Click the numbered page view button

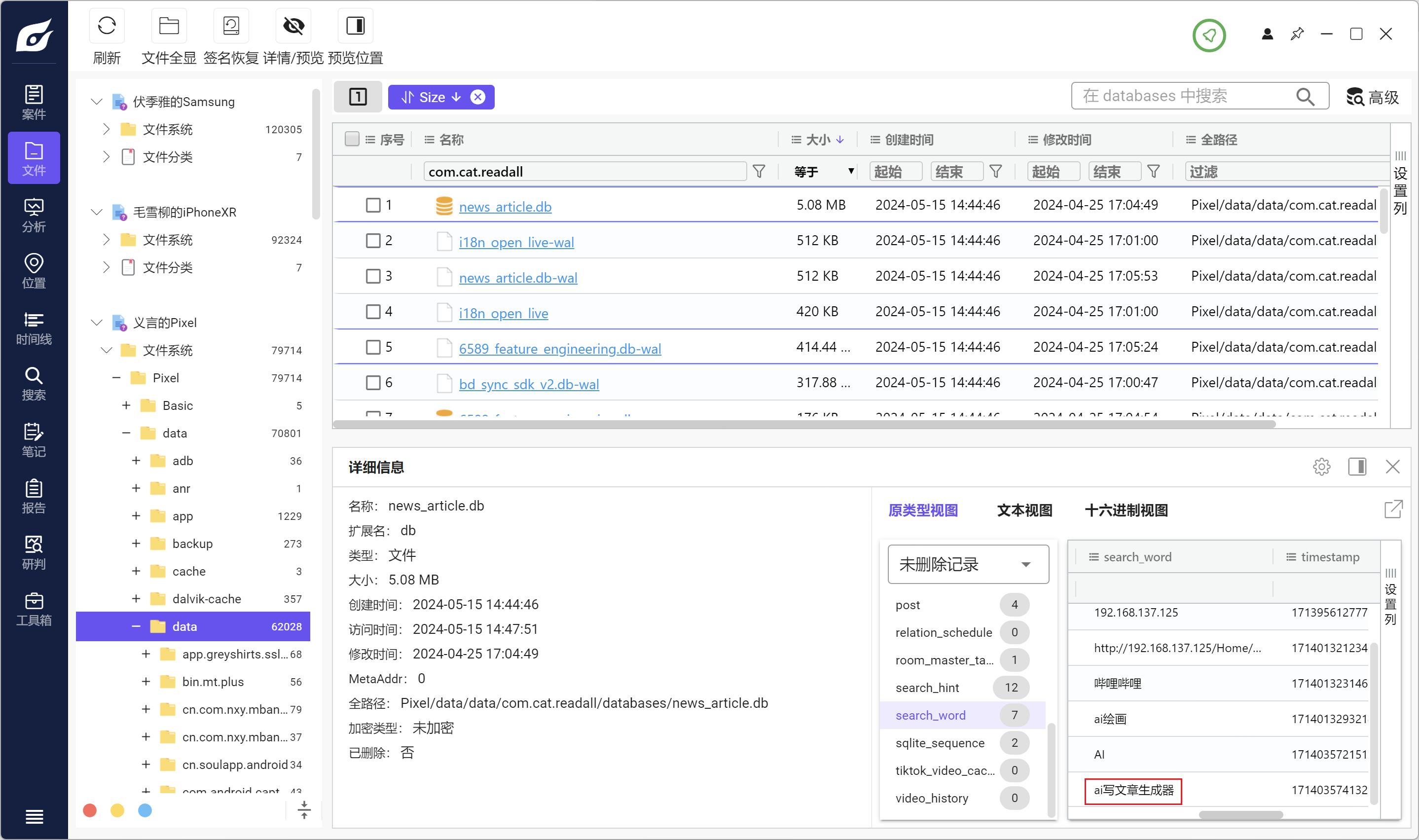tap(358, 97)
